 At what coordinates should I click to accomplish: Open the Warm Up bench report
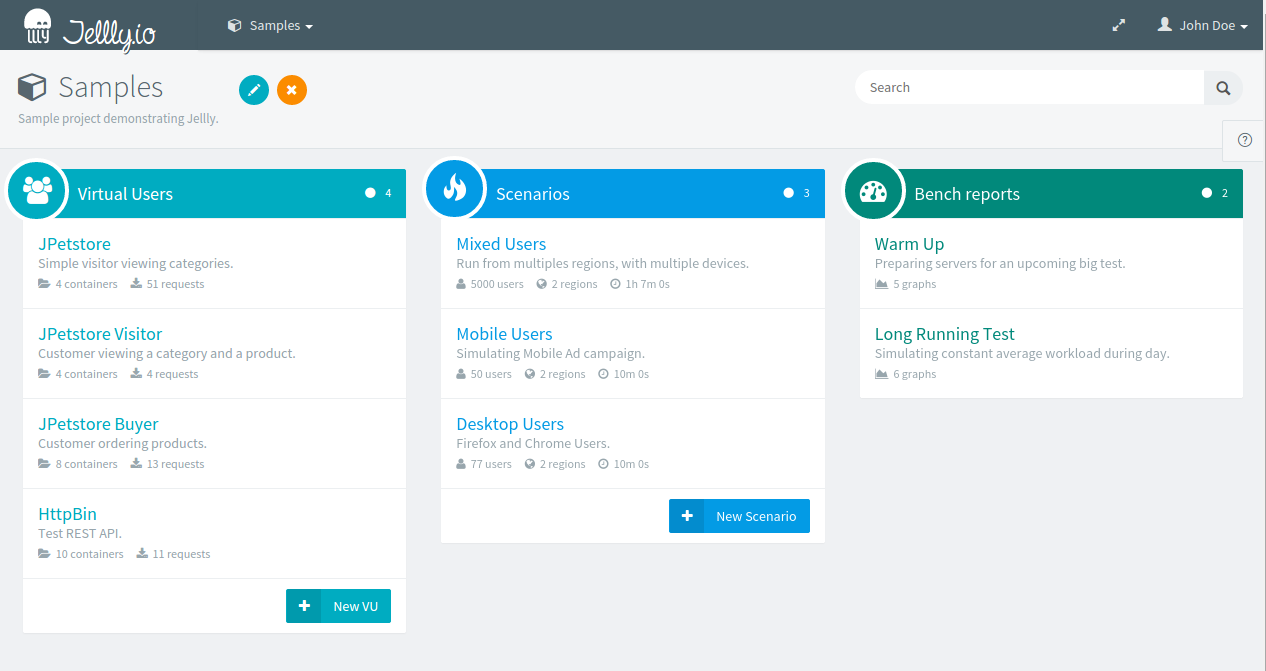tap(909, 244)
